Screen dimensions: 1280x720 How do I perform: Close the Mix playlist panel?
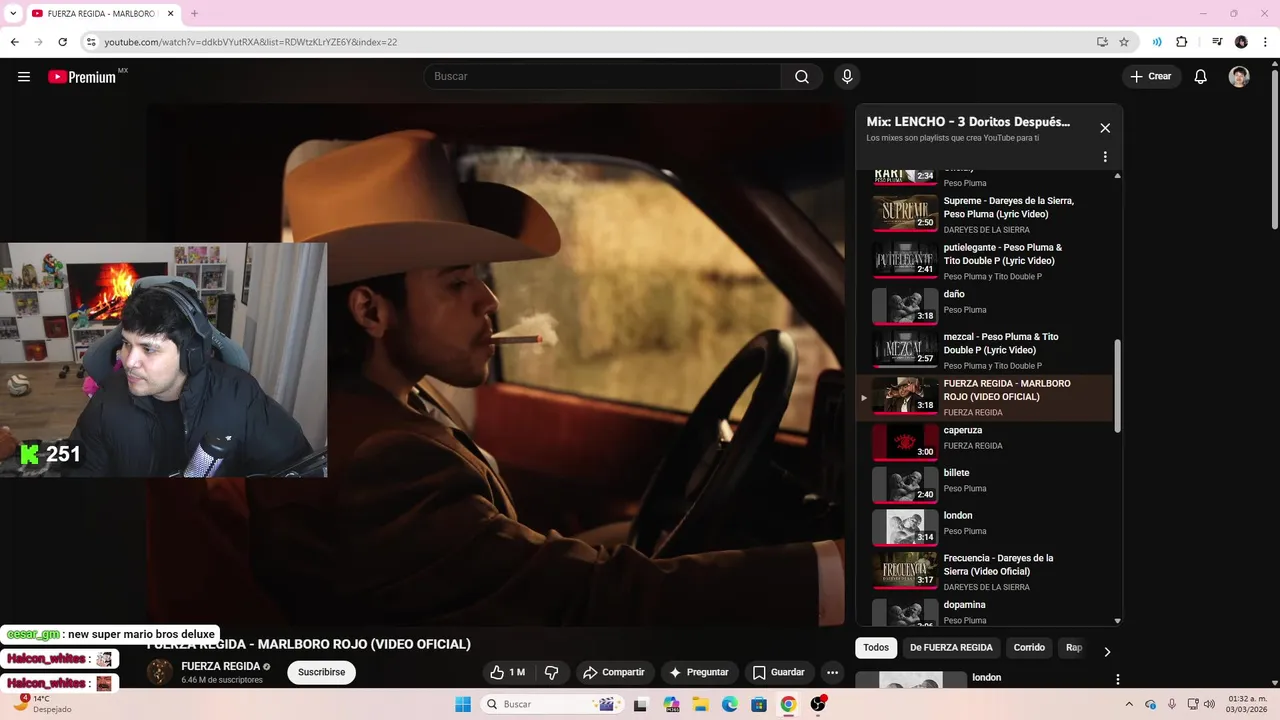pyautogui.click(x=1105, y=128)
